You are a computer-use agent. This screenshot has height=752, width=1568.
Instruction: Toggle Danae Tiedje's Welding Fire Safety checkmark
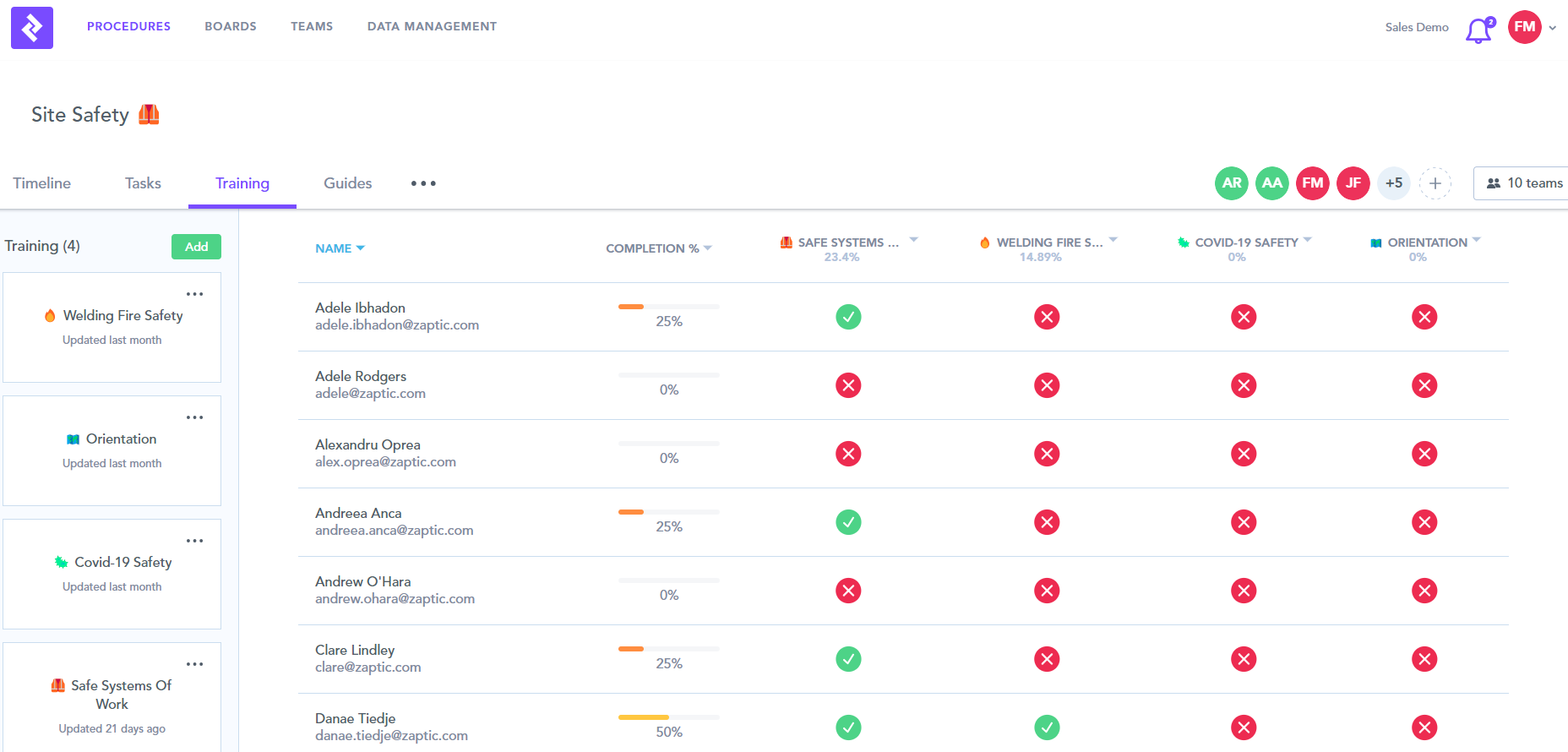click(1047, 727)
